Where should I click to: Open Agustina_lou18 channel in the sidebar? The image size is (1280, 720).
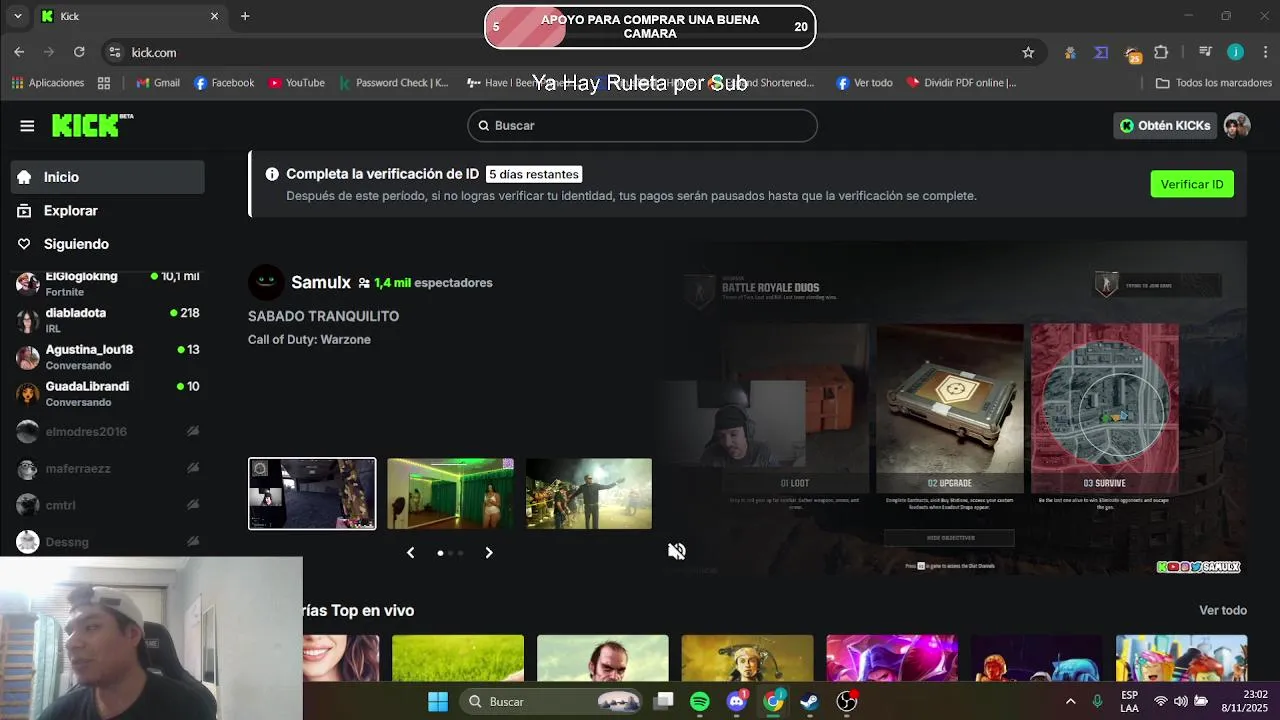(x=108, y=357)
